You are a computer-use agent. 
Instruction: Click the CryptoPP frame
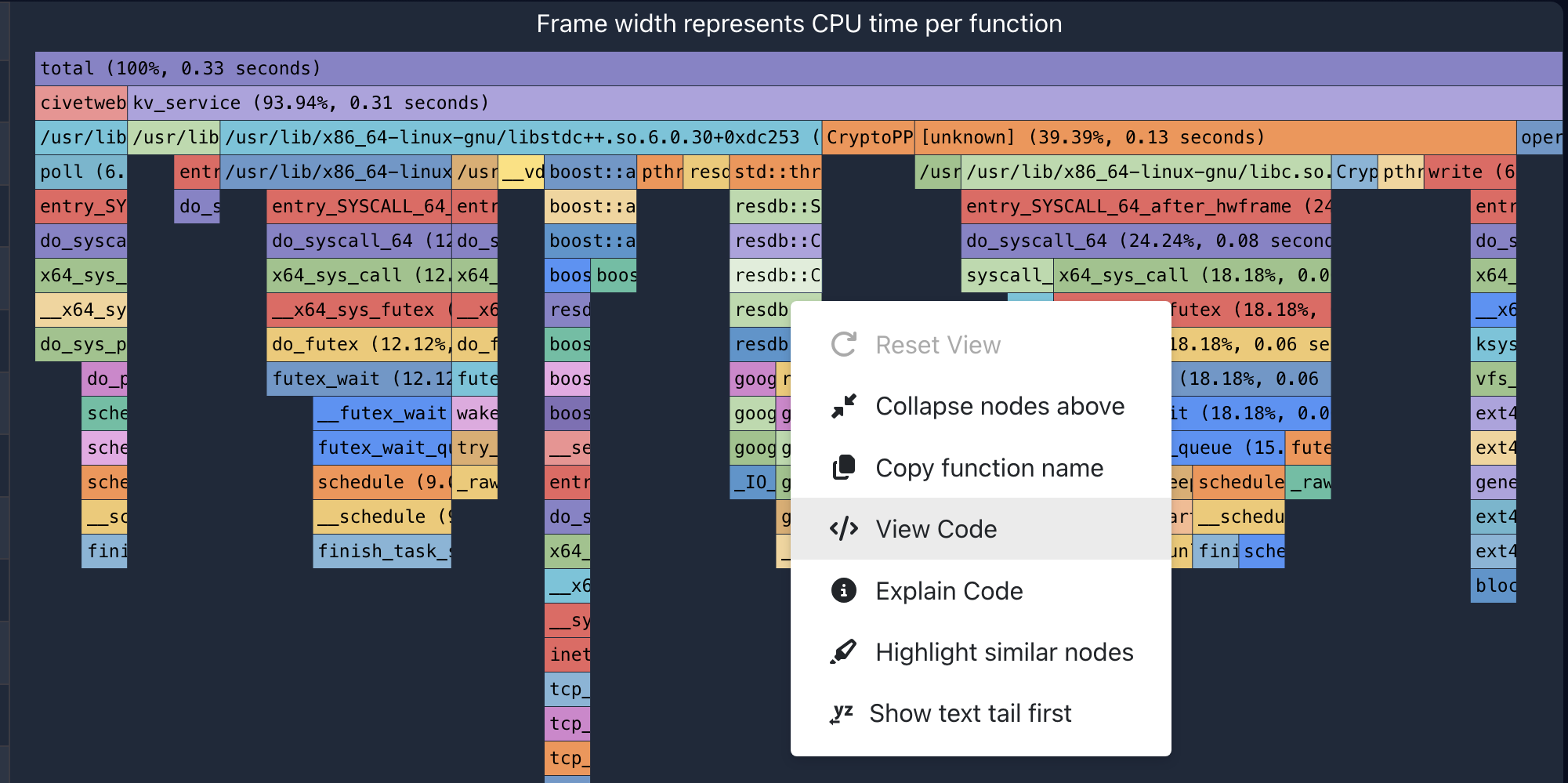pyautogui.click(x=868, y=137)
